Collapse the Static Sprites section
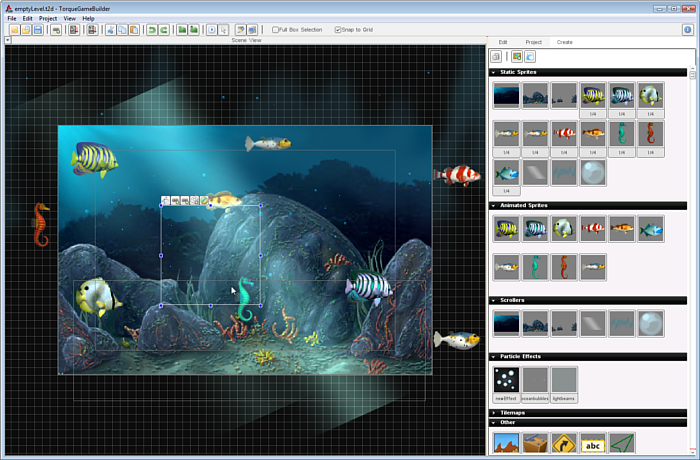The width and height of the screenshot is (700, 460). (x=493, y=72)
